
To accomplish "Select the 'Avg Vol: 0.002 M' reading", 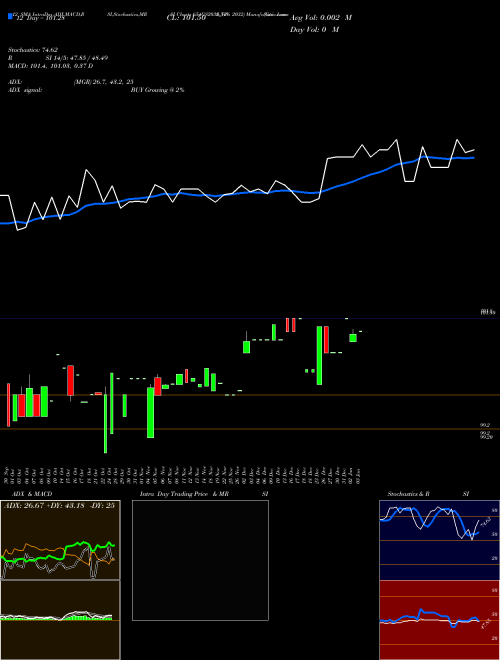I will pos(321,18).
